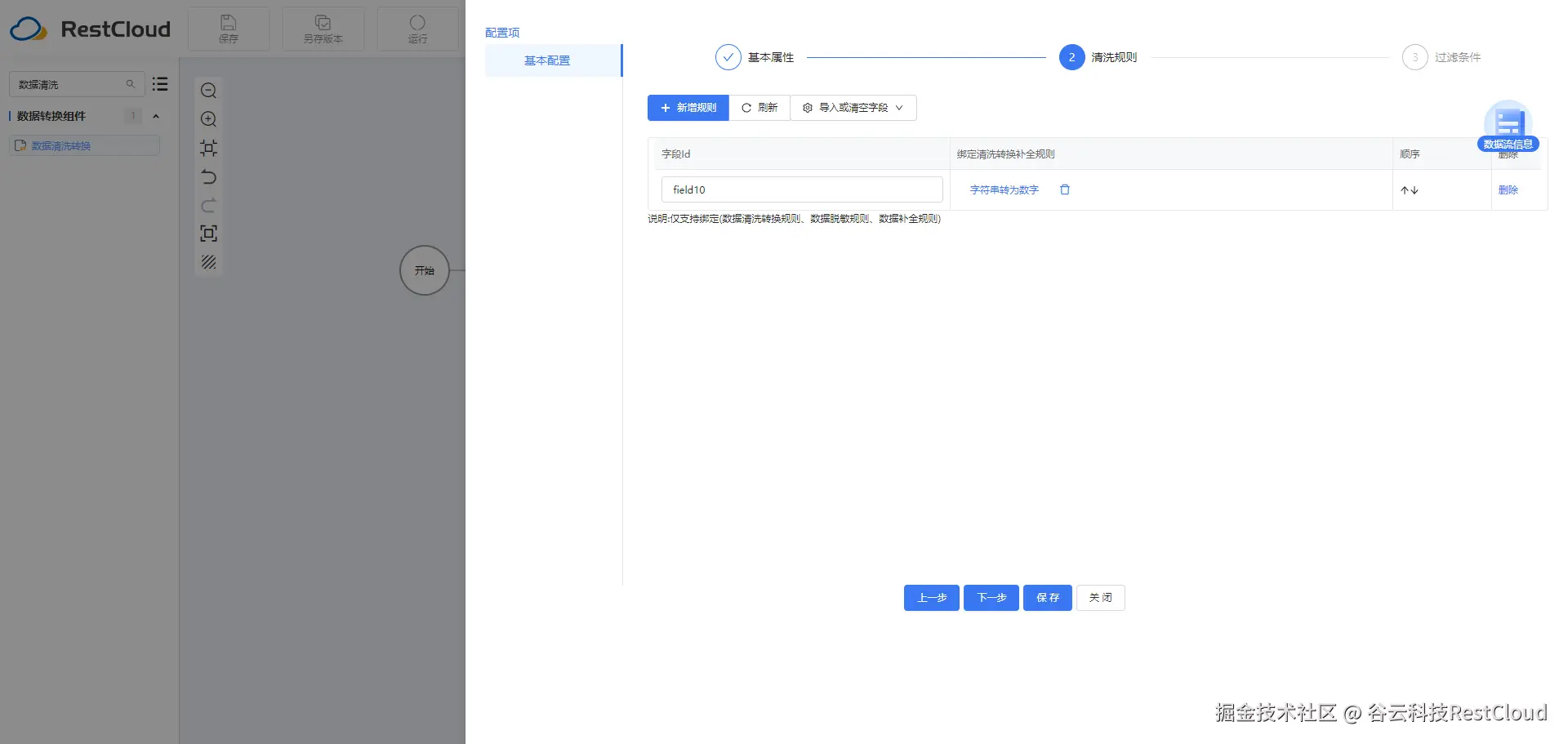This screenshot has height=744, width=1568.
Task: Select the 数据清洗转换 component
Action: [85, 145]
